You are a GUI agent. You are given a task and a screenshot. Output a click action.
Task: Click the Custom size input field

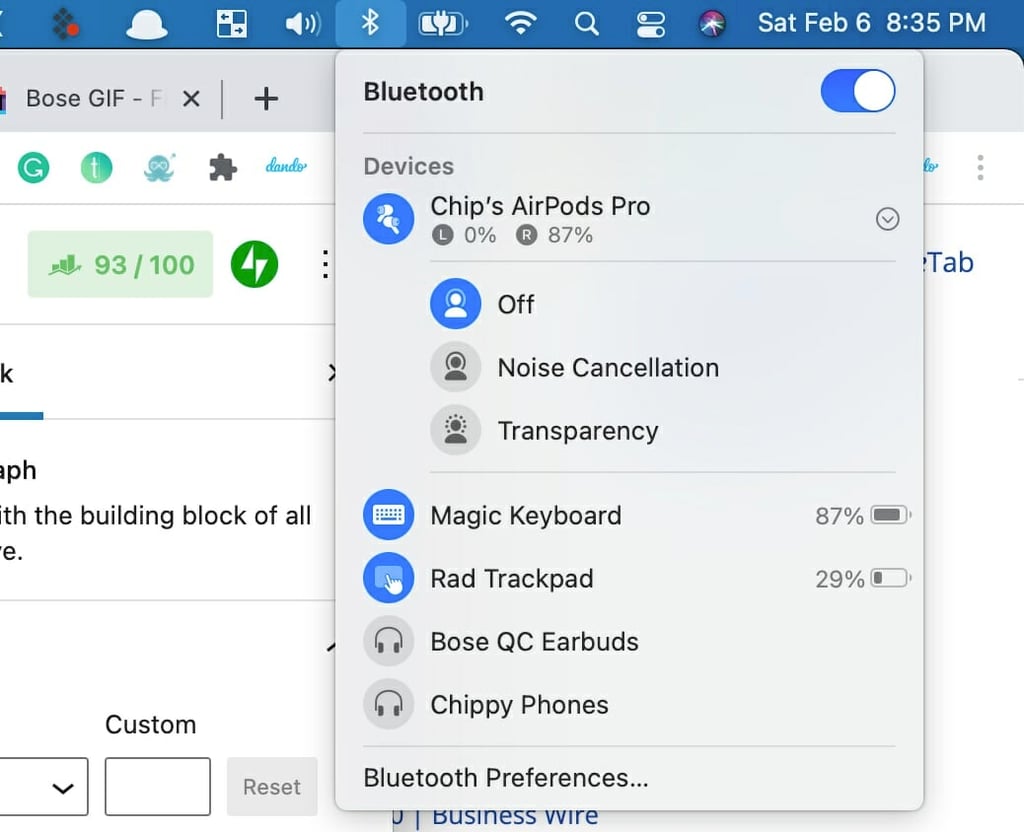[157, 787]
